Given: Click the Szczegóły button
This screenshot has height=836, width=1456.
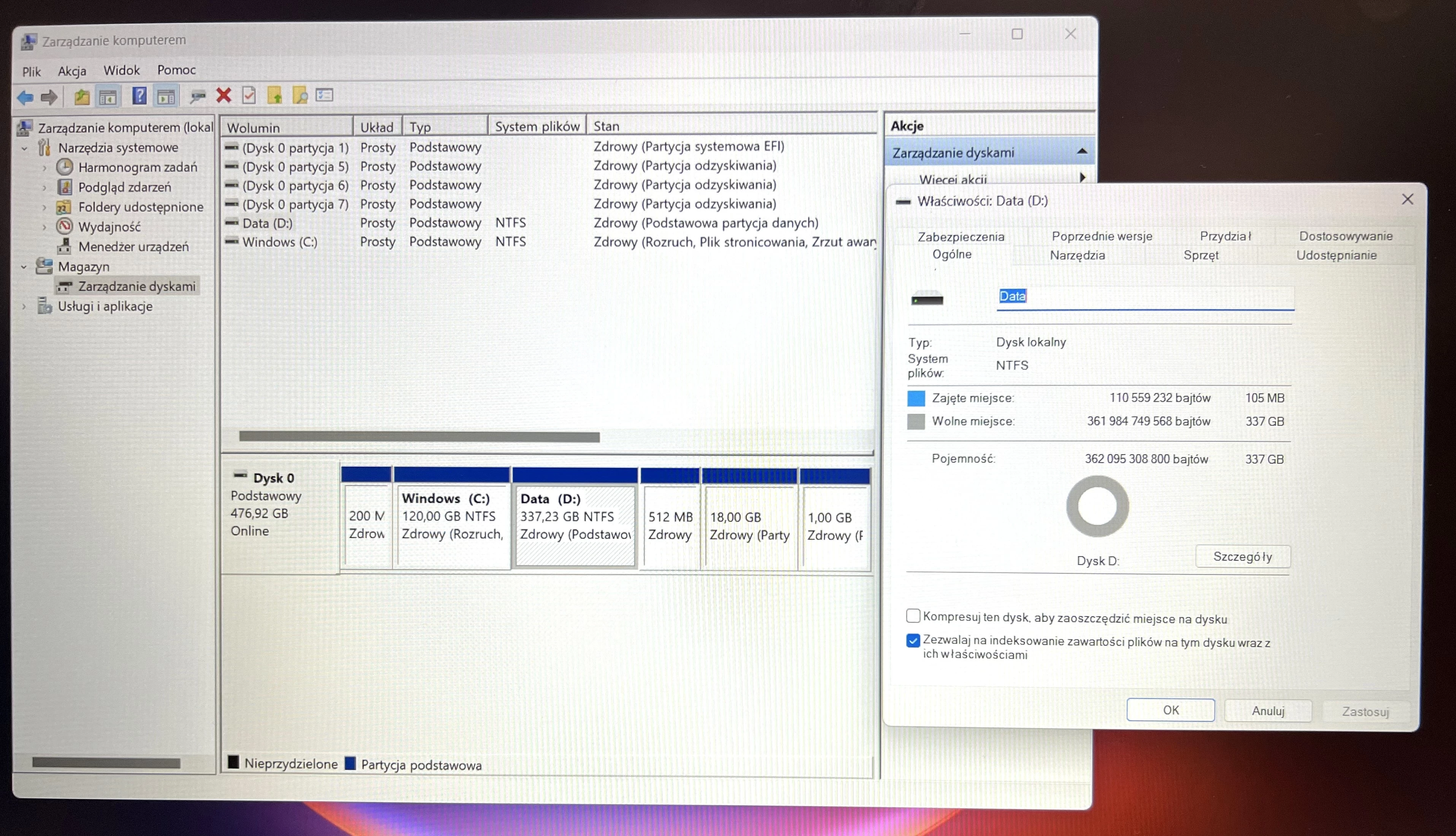Looking at the screenshot, I should click(x=1243, y=556).
